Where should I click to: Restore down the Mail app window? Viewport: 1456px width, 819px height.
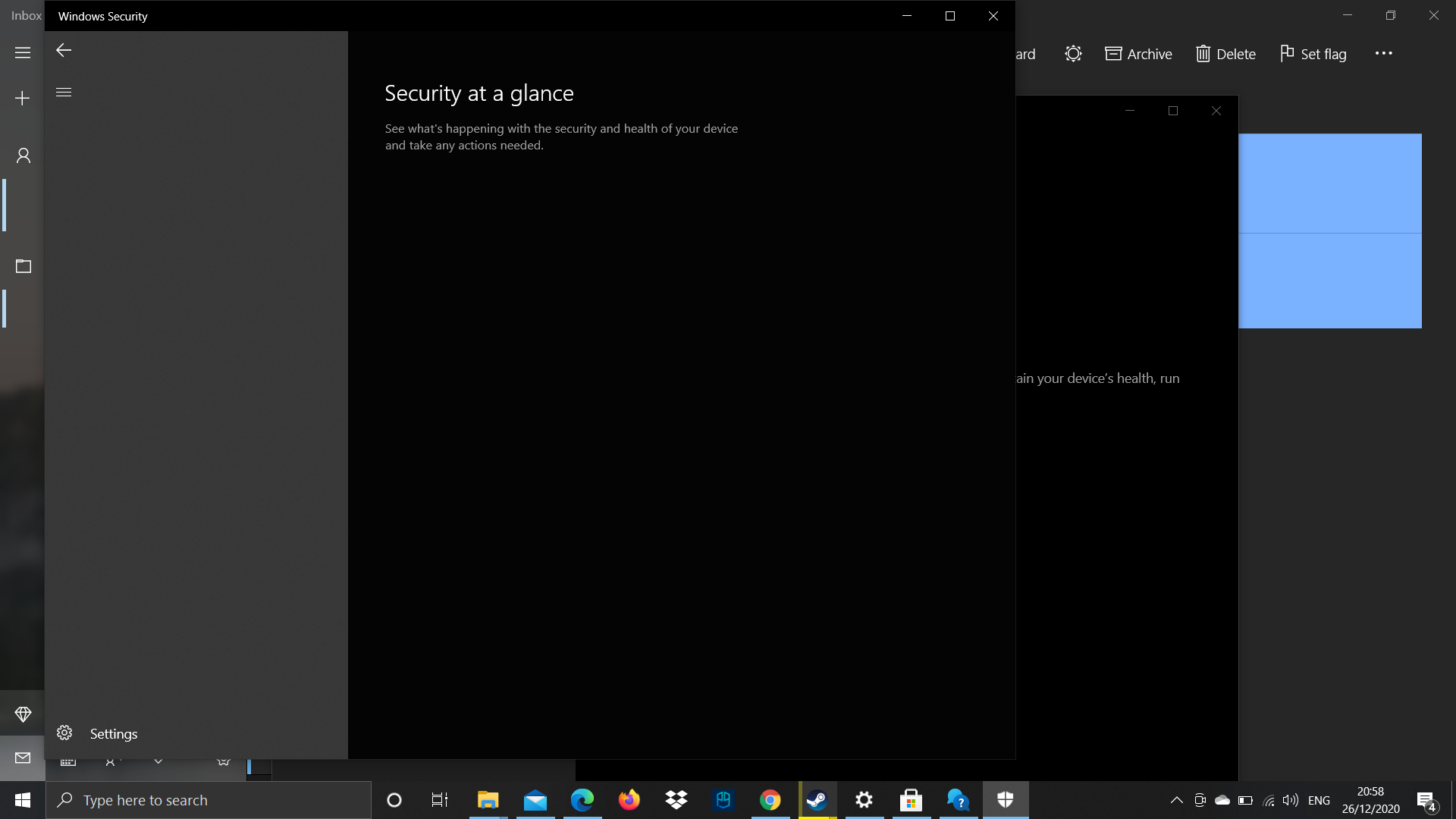click(1391, 15)
